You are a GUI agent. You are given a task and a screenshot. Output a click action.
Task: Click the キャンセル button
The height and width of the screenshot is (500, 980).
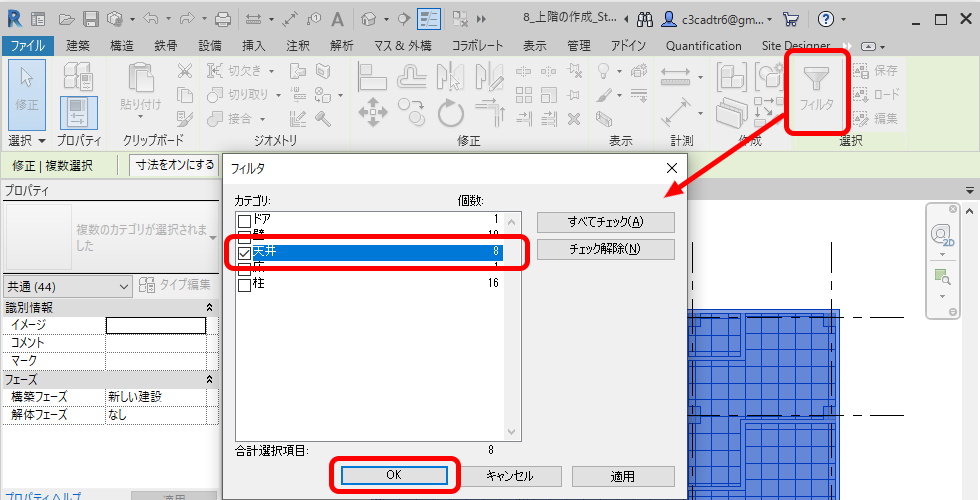coord(509,476)
